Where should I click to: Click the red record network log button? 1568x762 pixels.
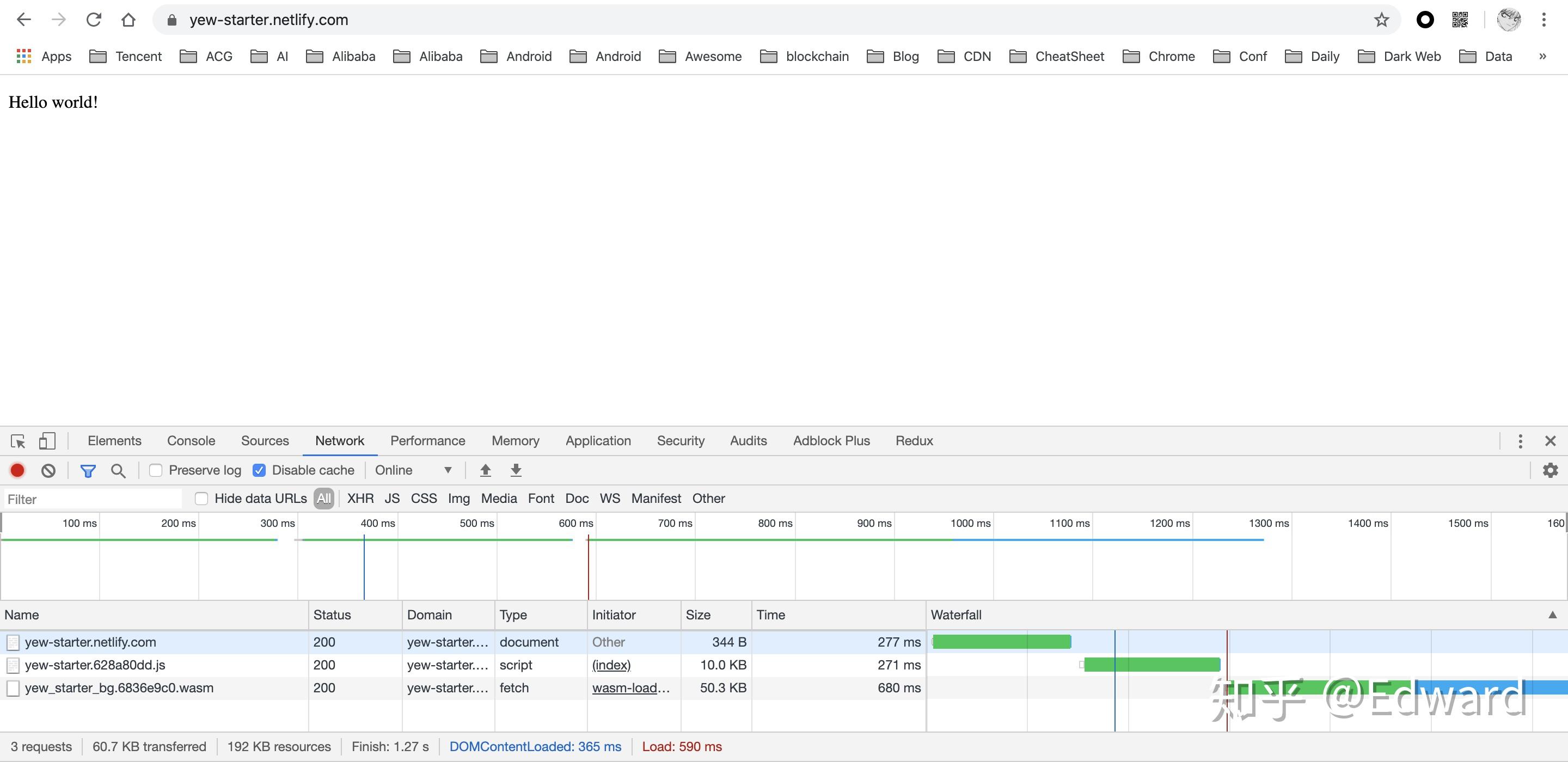pyautogui.click(x=17, y=470)
